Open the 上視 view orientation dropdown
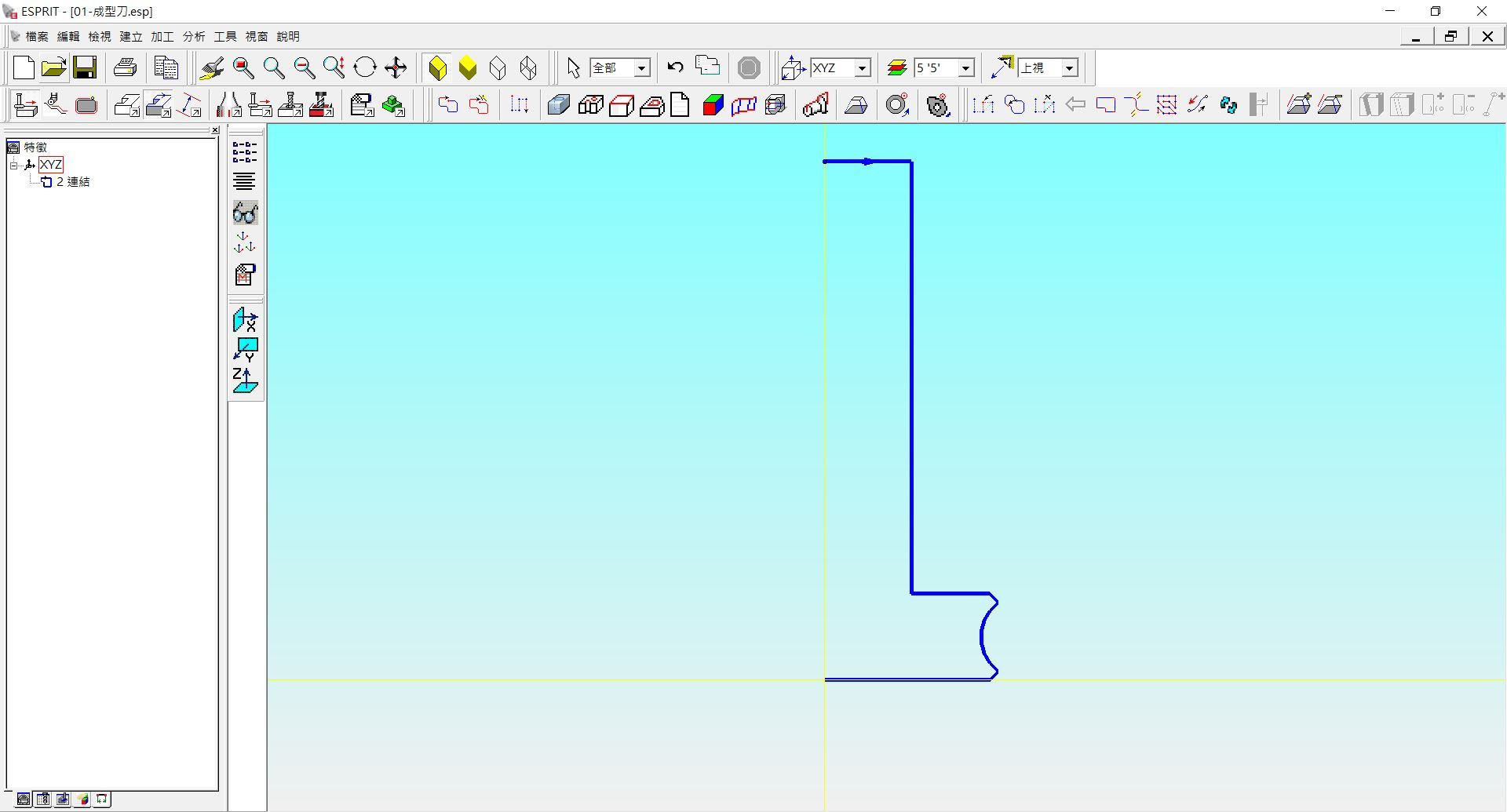Screen dimensions: 1507x812 [1069, 68]
